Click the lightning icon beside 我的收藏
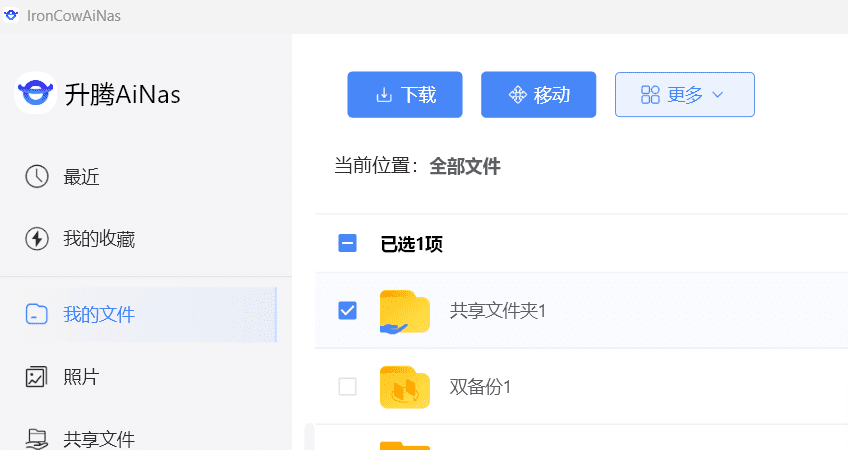This screenshot has width=848, height=450. click(x=37, y=239)
